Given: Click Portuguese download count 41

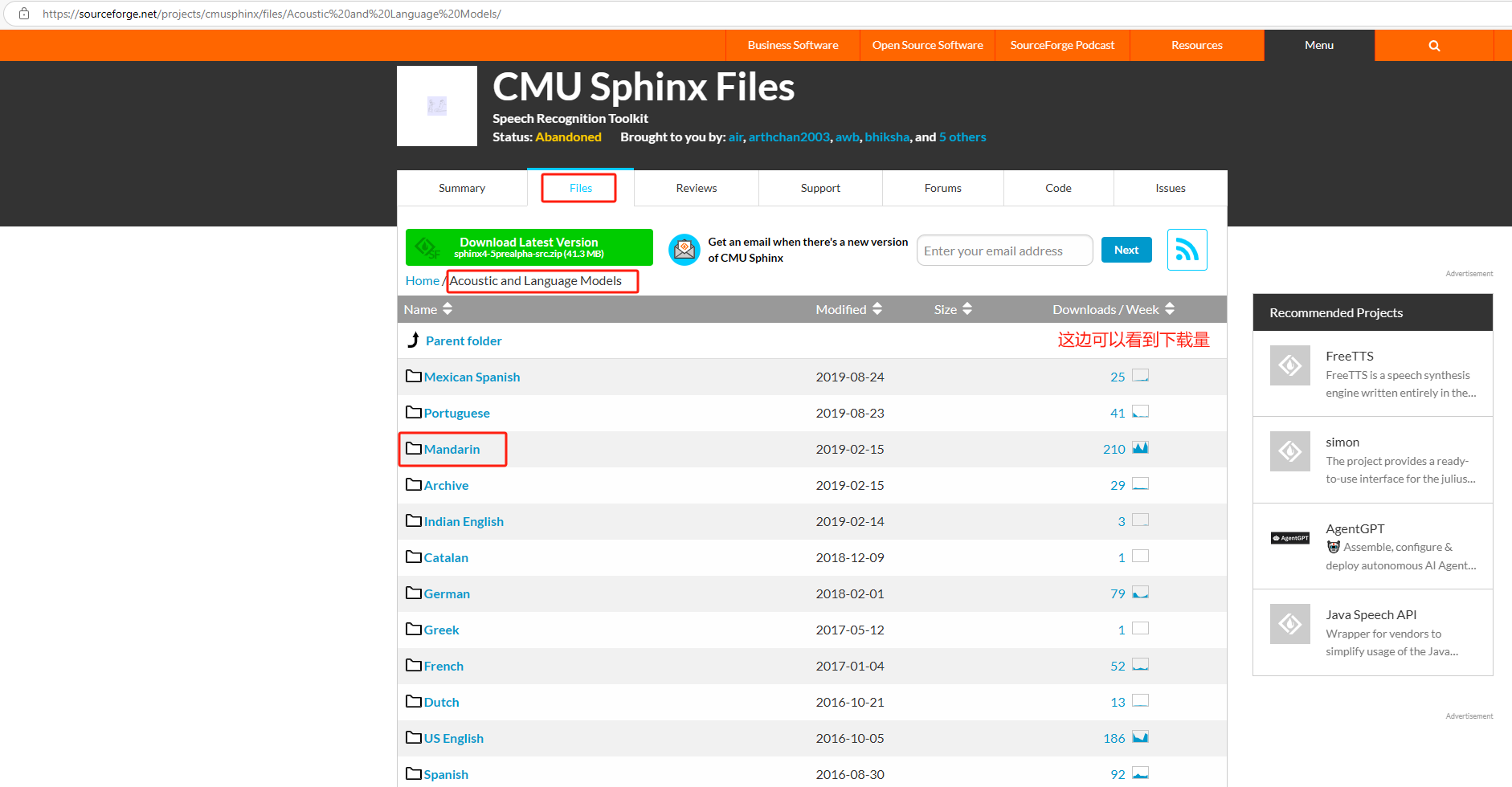Looking at the screenshot, I should pos(1118,413).
